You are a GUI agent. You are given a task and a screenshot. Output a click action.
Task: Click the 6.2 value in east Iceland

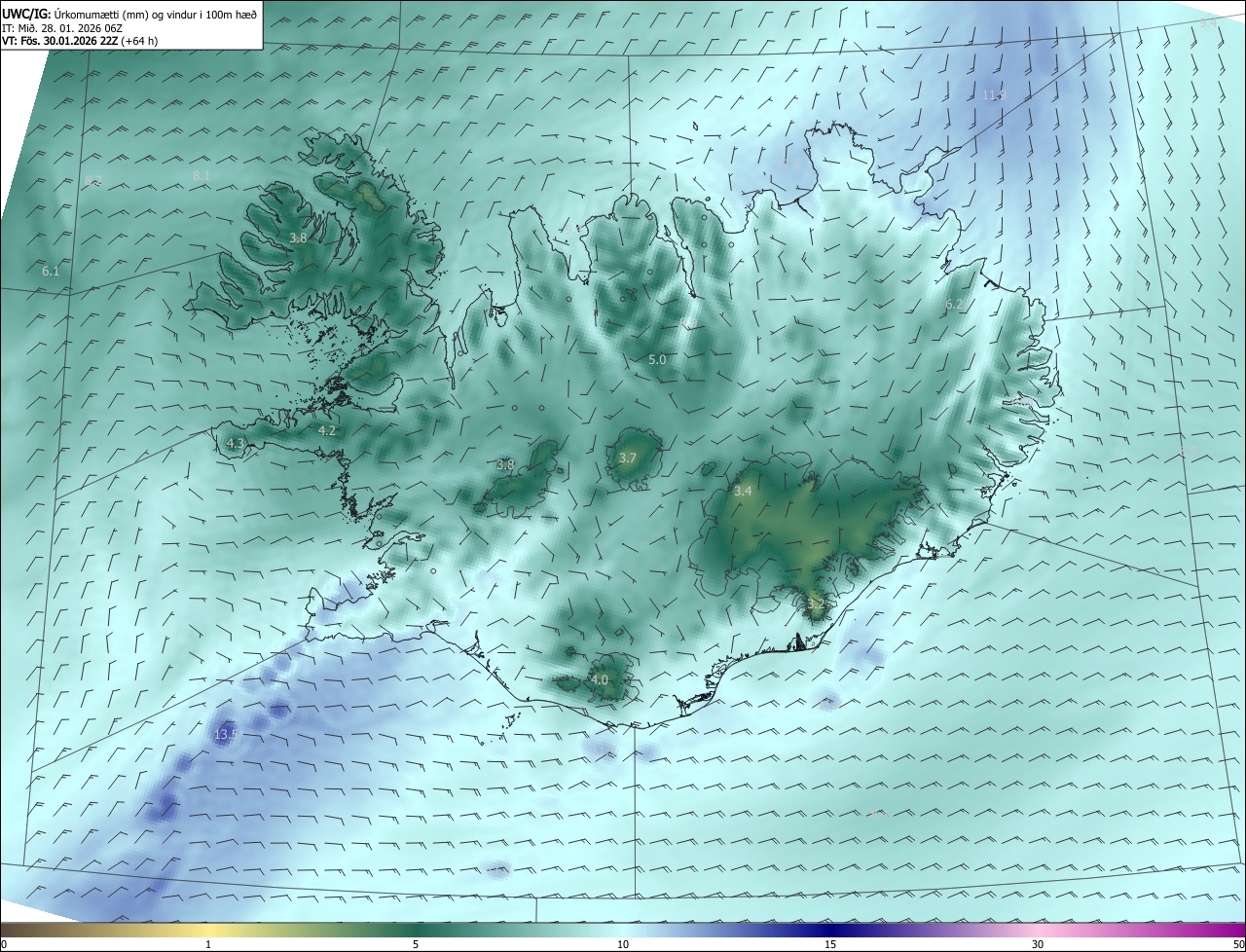click(954, 305)
